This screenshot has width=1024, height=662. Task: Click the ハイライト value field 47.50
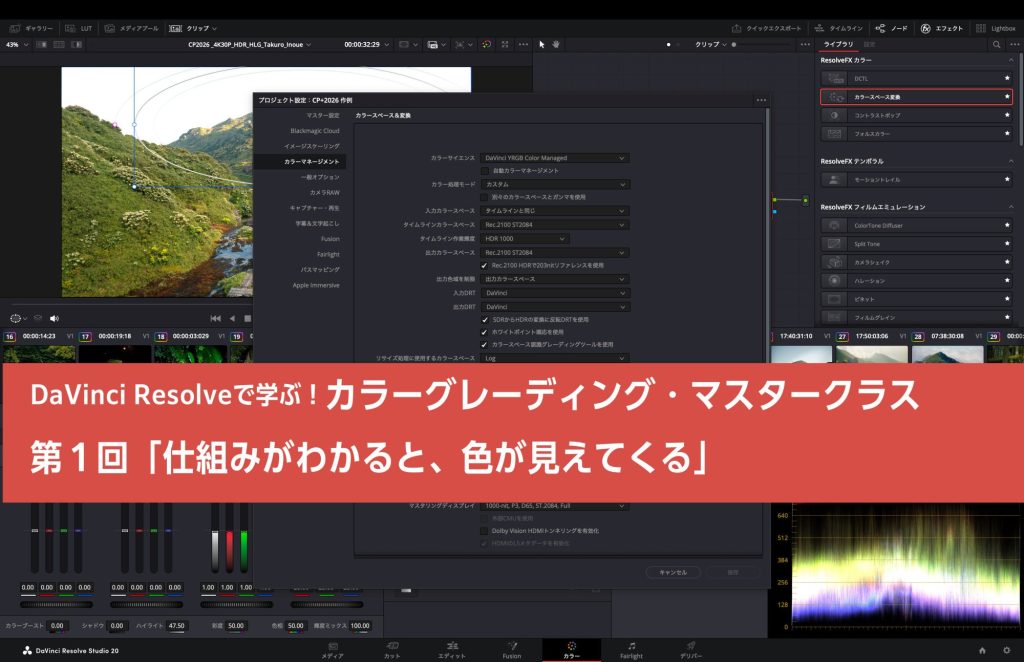click(x=177, y=625)
